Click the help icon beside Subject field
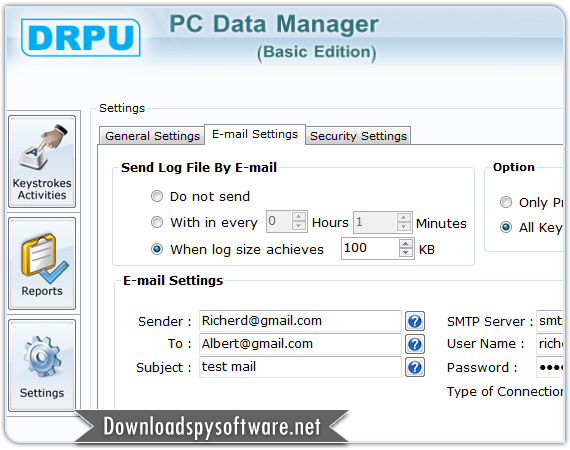Screen dimensions: 570x450 (x=415, y=367)
